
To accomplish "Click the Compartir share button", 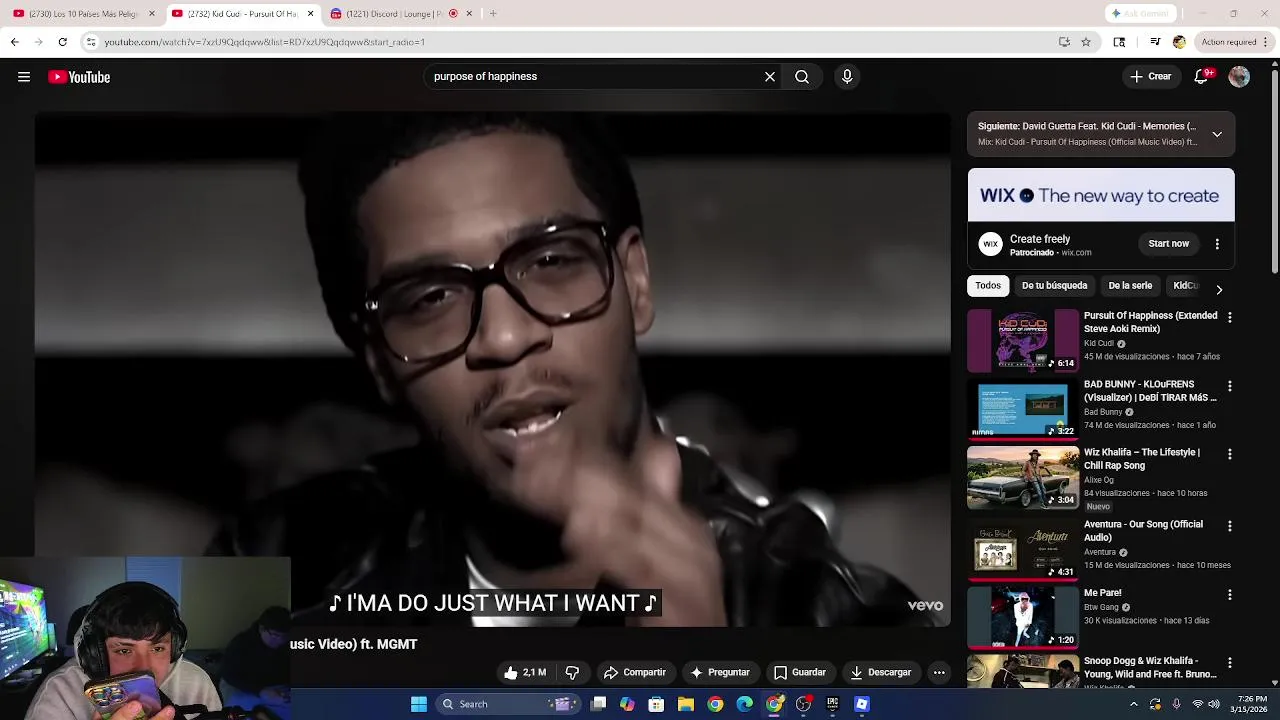I will click(x=634, y=673).
